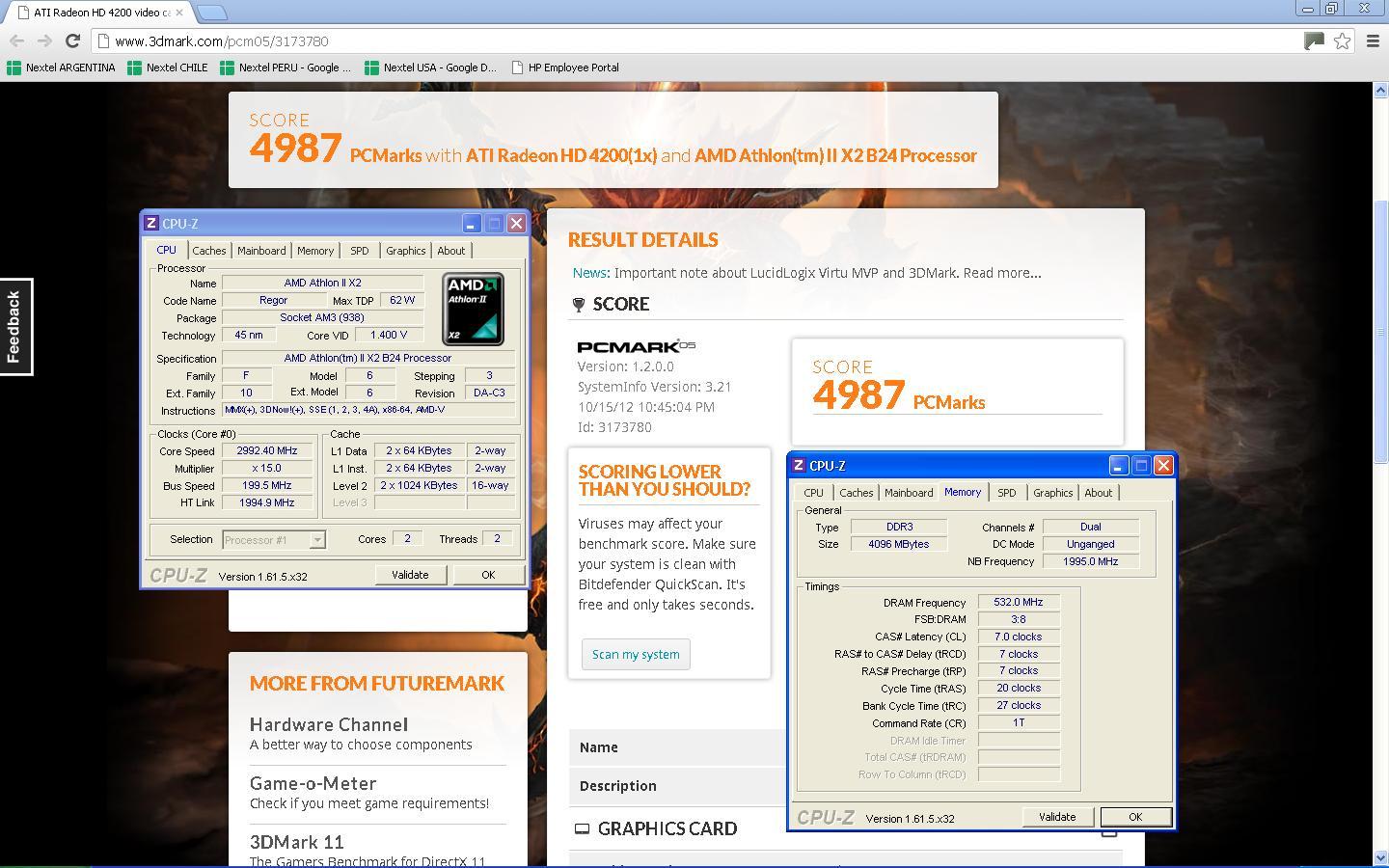Click the trophy icon beside SCORE heading

579,305
